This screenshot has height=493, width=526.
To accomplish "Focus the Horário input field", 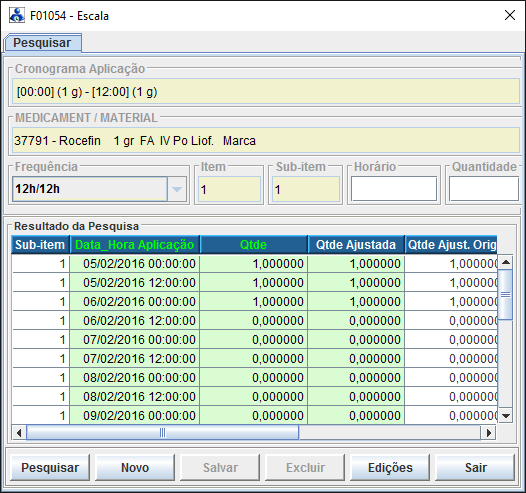I will (x=394, y=189).
